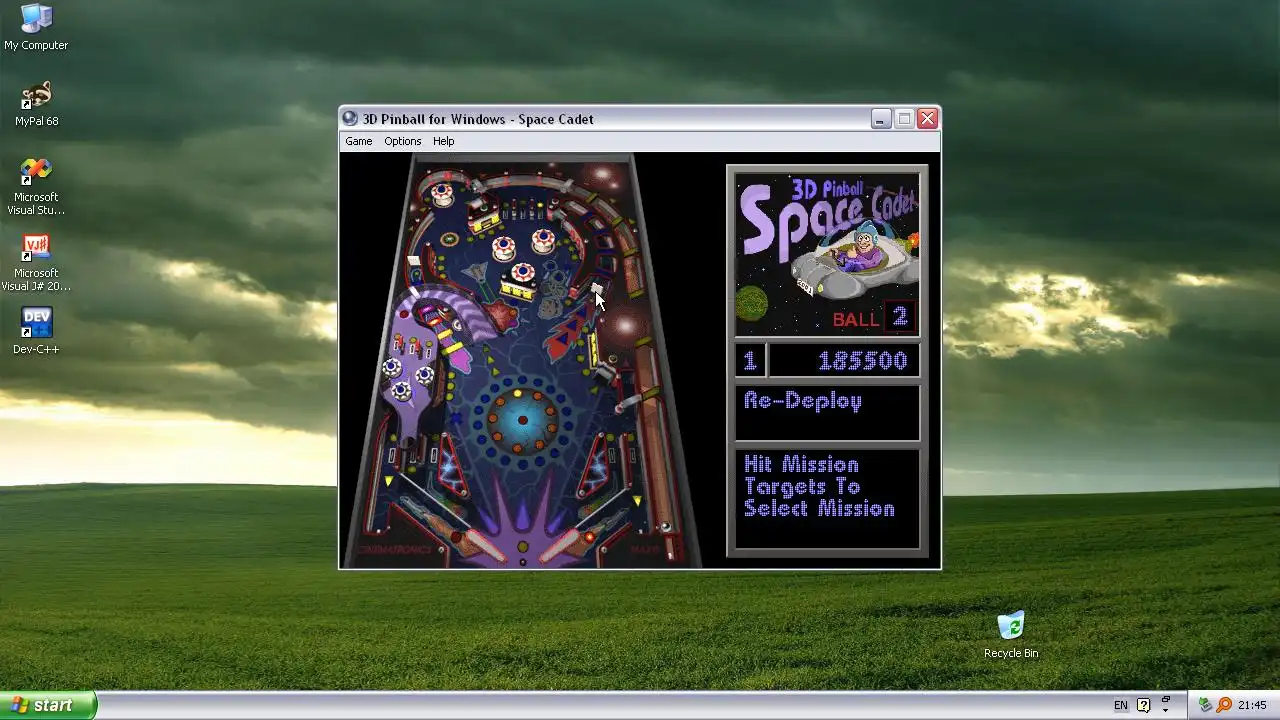Minimize the 3D Pinball window
Image resolution: width=1280 pixels, height=720 pixels.
880,119
